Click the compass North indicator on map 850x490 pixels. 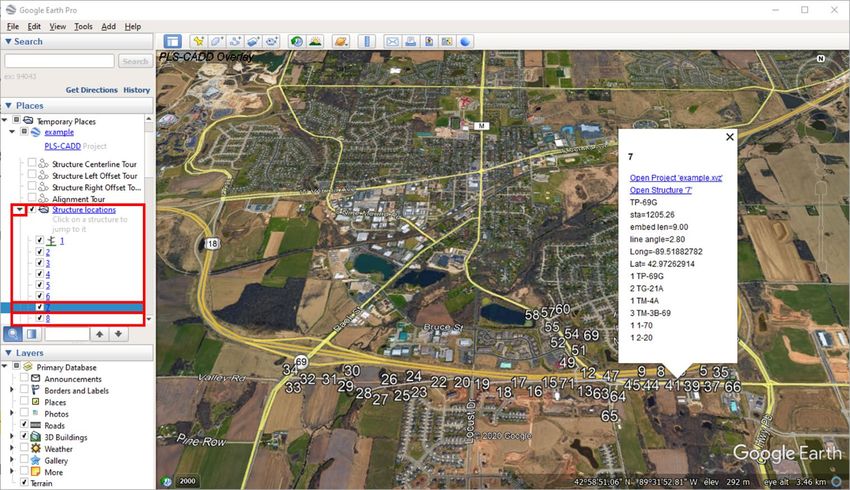tap(821, 59)
